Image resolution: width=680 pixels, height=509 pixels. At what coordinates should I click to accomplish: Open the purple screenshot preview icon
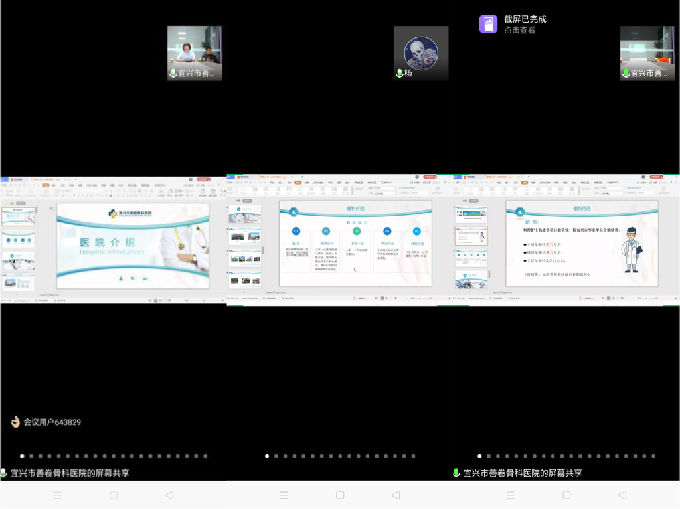point(488,24)
